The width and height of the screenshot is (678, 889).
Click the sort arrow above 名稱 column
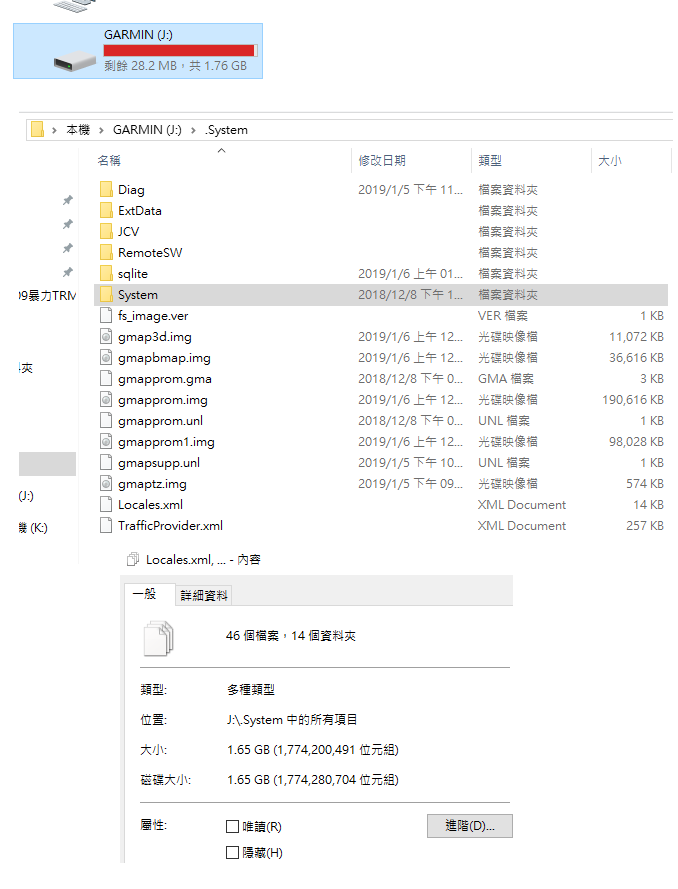tap(222, 150)
